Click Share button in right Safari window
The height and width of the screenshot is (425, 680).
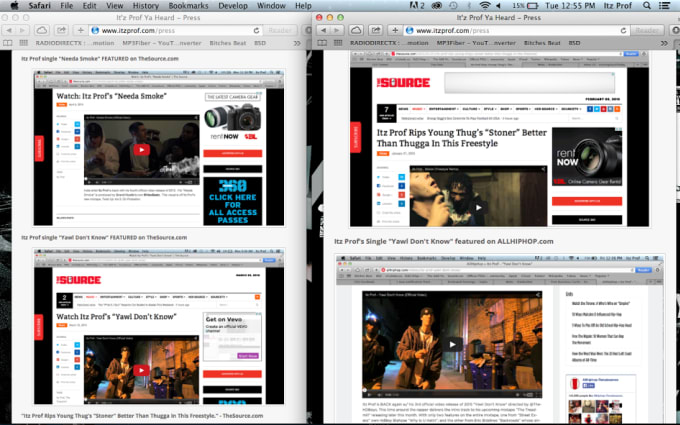pos(376,30)
